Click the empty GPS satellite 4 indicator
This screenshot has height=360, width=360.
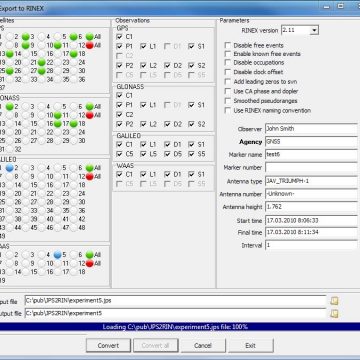point(42,36)
